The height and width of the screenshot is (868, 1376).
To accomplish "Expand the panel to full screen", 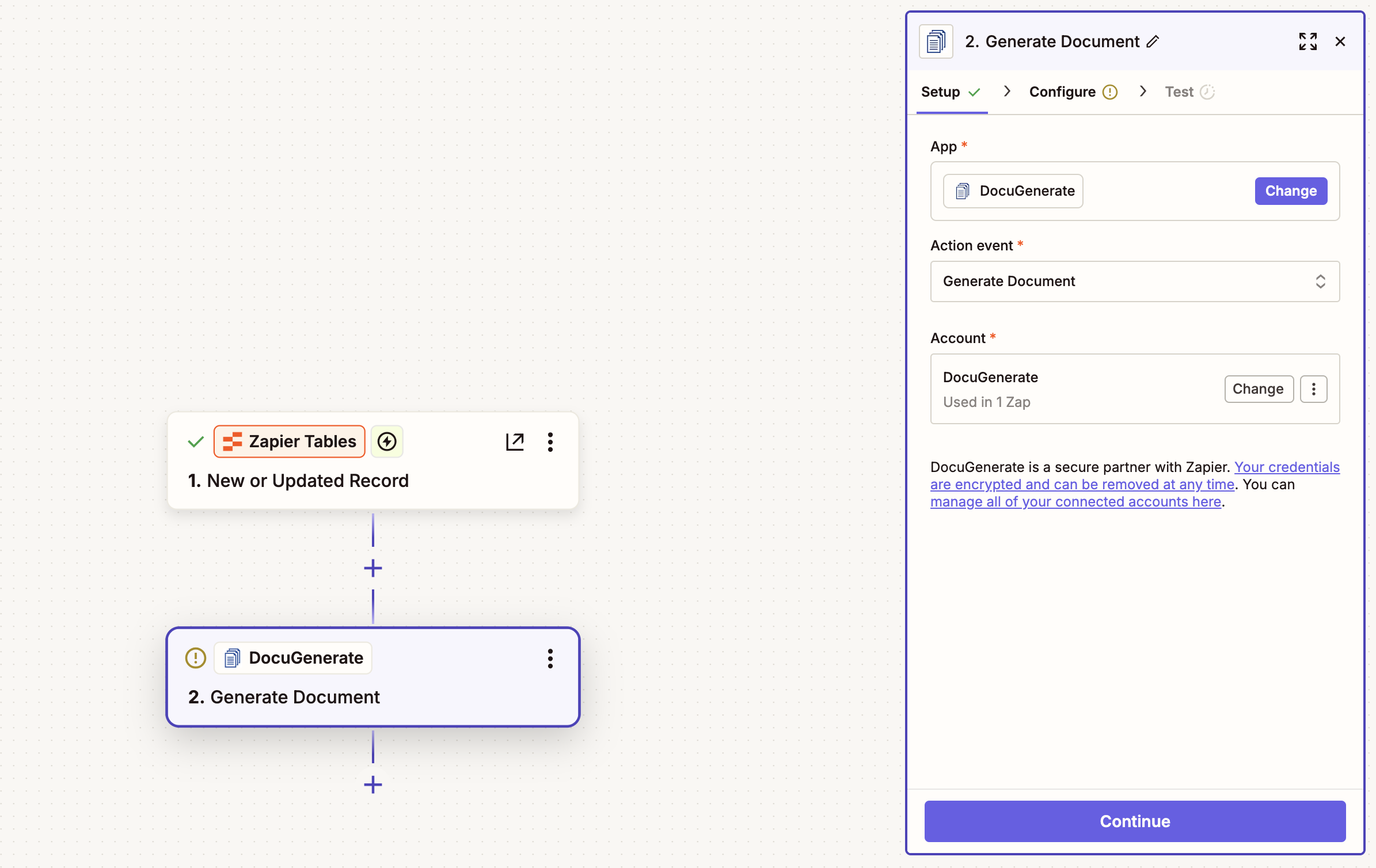I will click(1307, 41).
